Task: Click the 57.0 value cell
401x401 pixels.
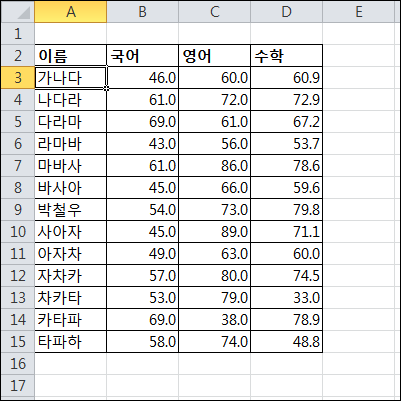Action: 143,276
